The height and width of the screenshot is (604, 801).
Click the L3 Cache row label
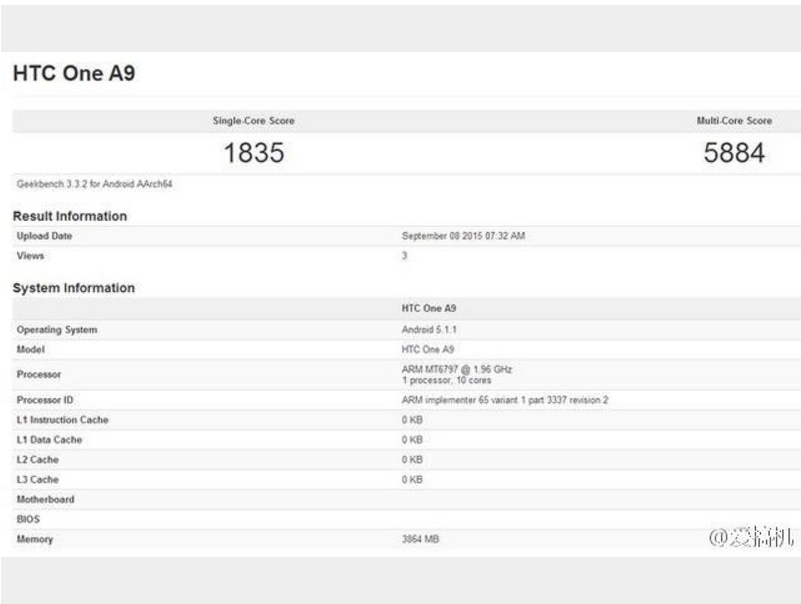point(38,480)
